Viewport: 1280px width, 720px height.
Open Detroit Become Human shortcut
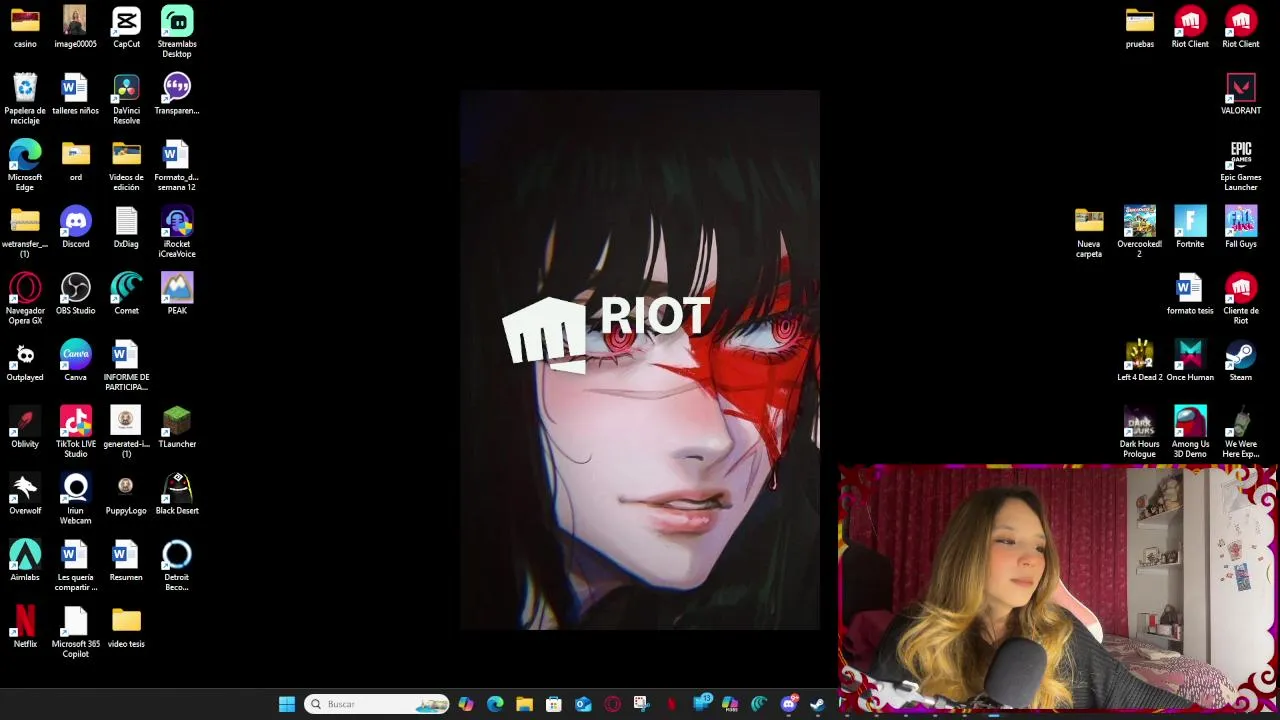177,565
